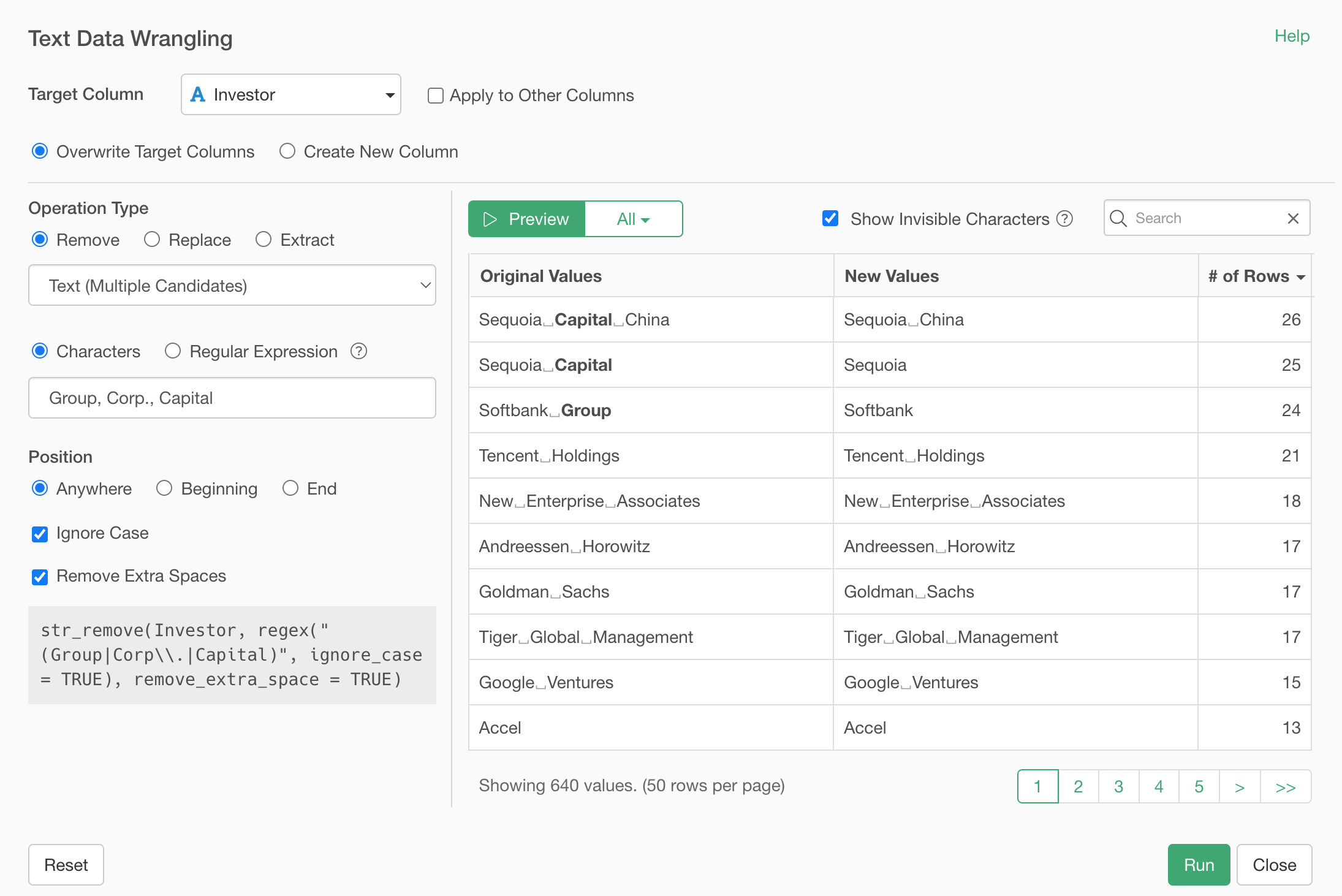The image size is (1342, 896).
Task: Go to next page arrow
Action: click(1239, 786)
